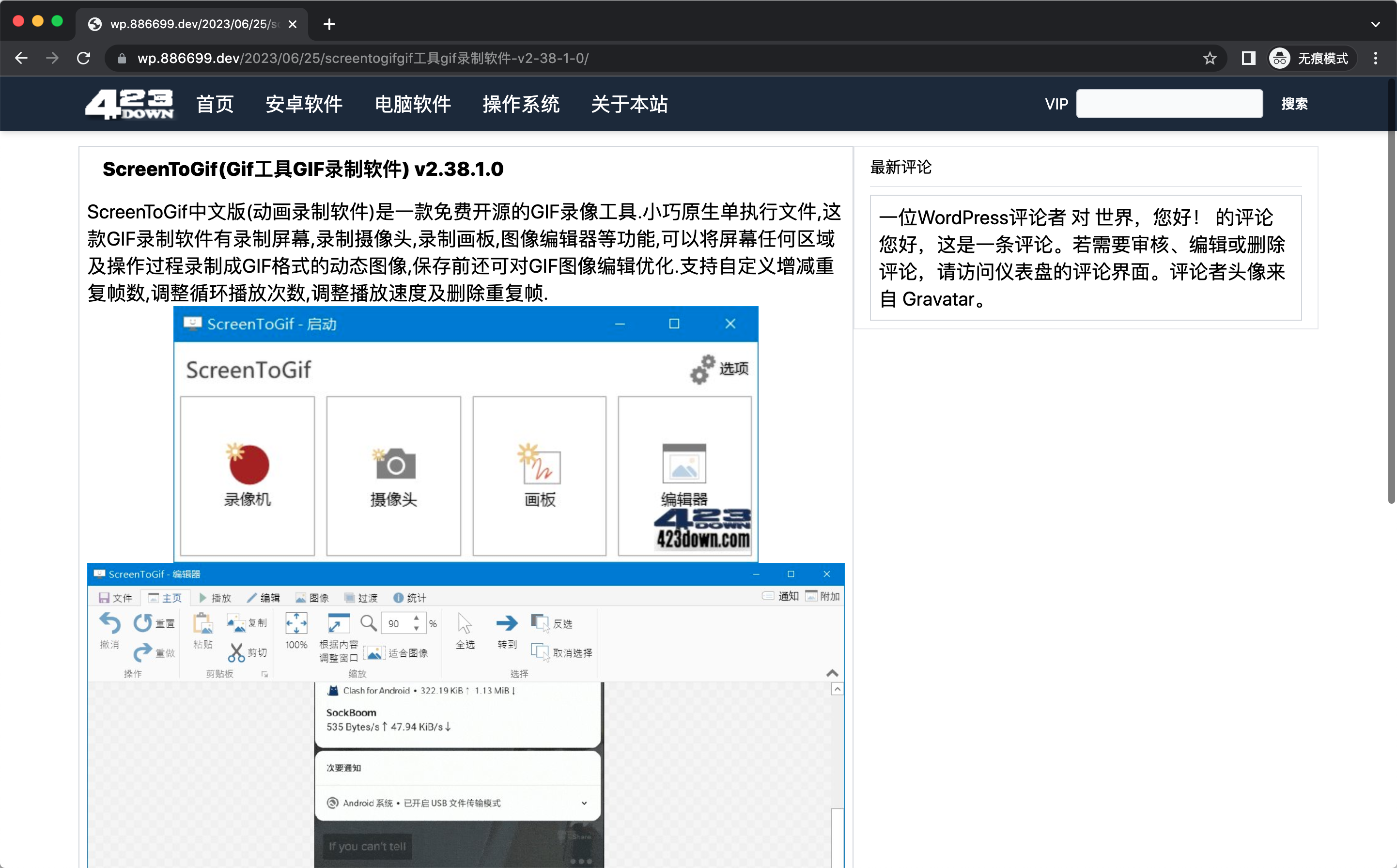The height and width of the screenshot is (868, 1397).
Task: Click the page vertical scrollbar
Action: point(1391,287)
